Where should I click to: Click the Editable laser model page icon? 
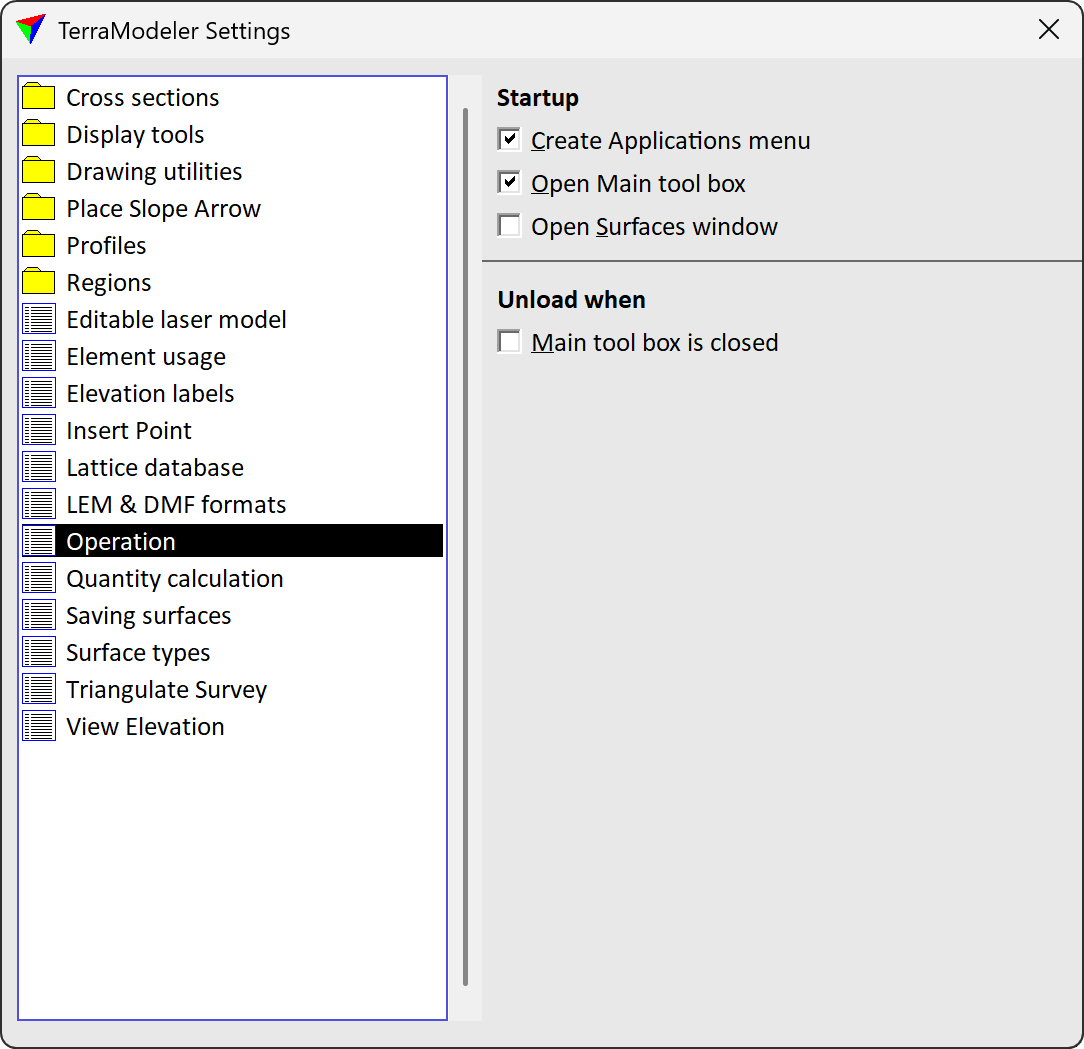tap(39, 319)
